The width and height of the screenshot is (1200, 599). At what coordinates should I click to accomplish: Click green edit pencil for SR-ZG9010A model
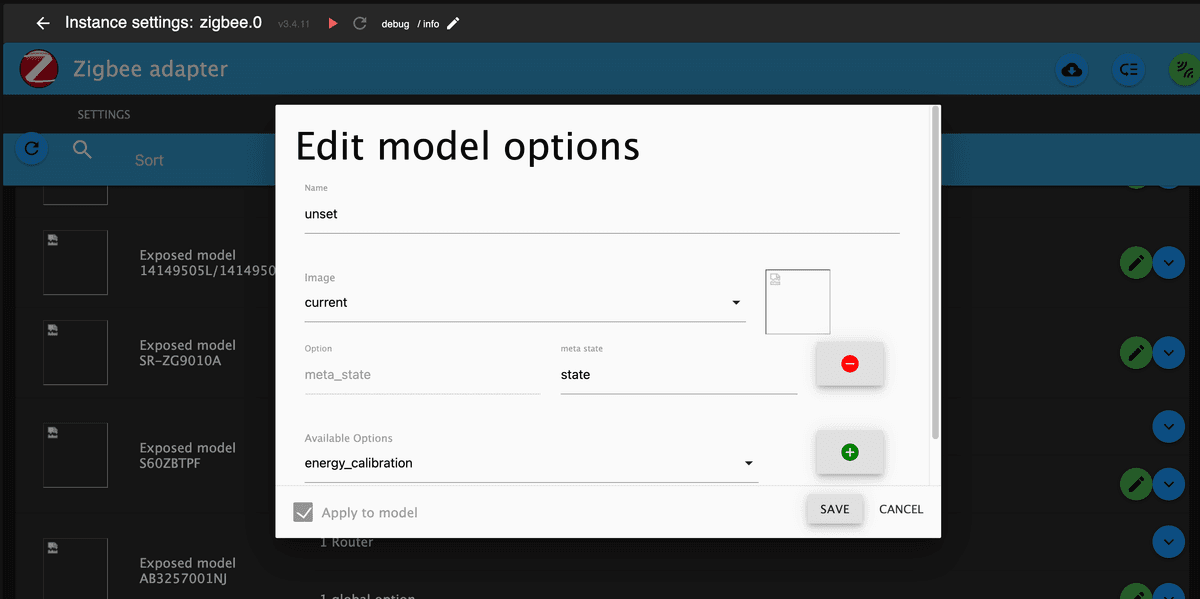pos(1135,353)
